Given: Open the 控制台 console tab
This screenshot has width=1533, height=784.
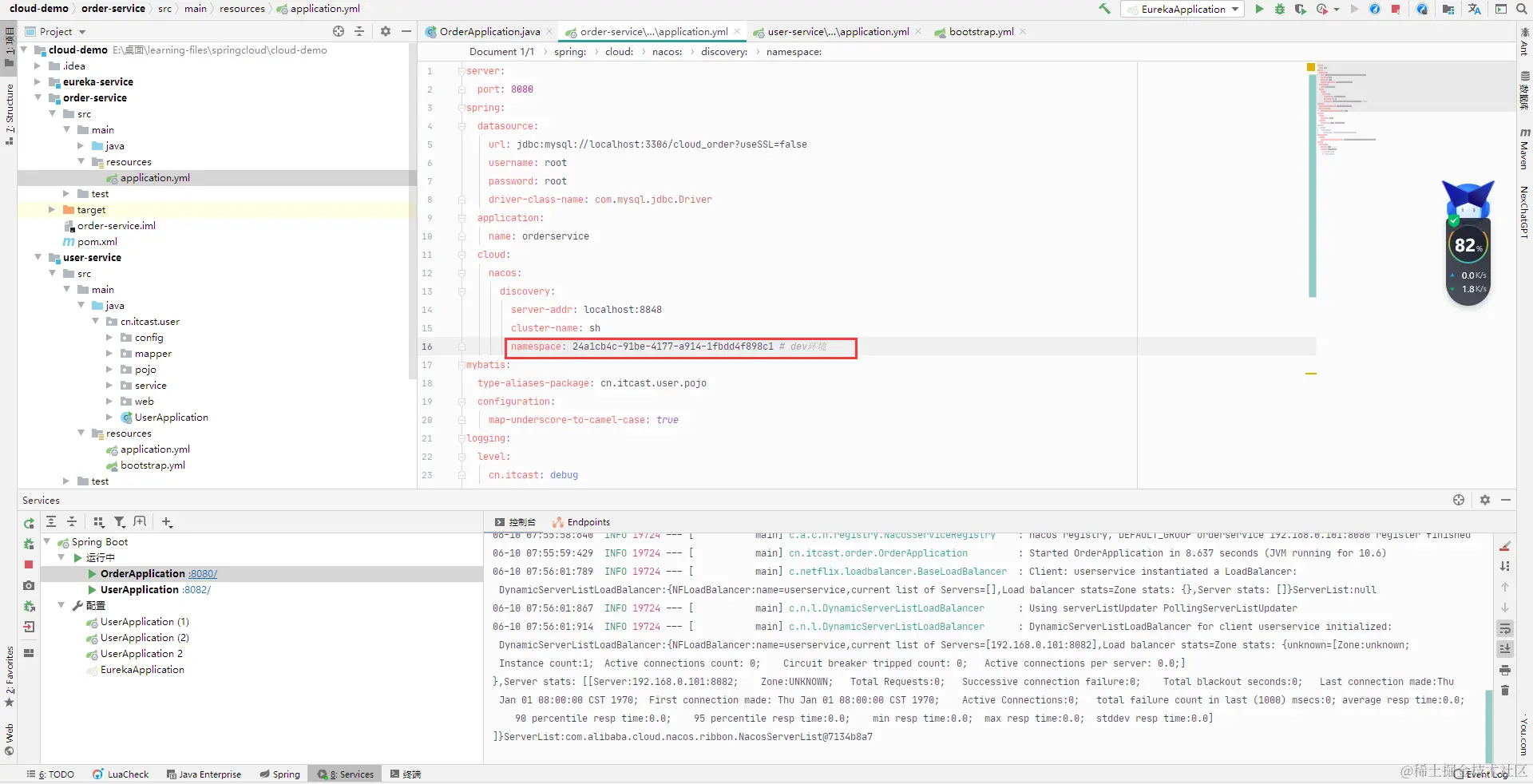Looking at the screenshot, I should [515, 522].
